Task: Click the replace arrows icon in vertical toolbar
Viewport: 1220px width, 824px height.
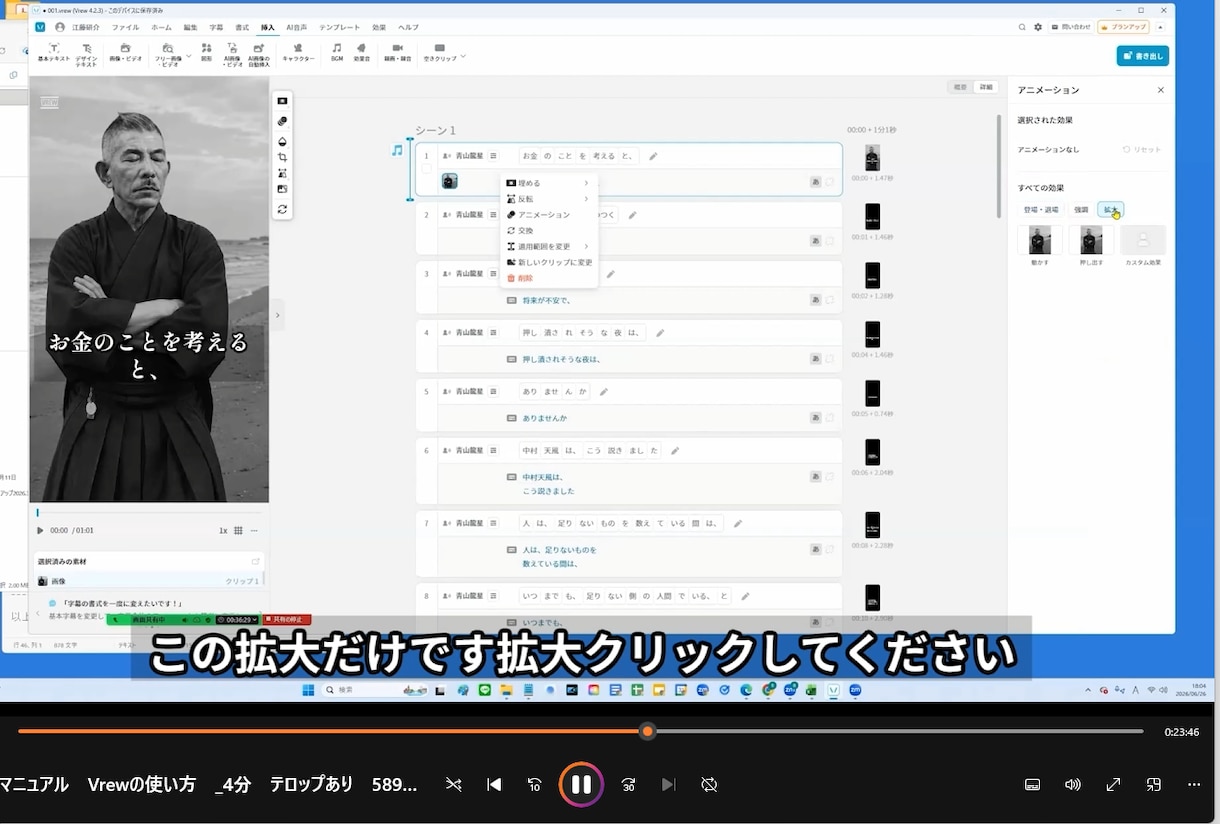Action: point(283,209)
